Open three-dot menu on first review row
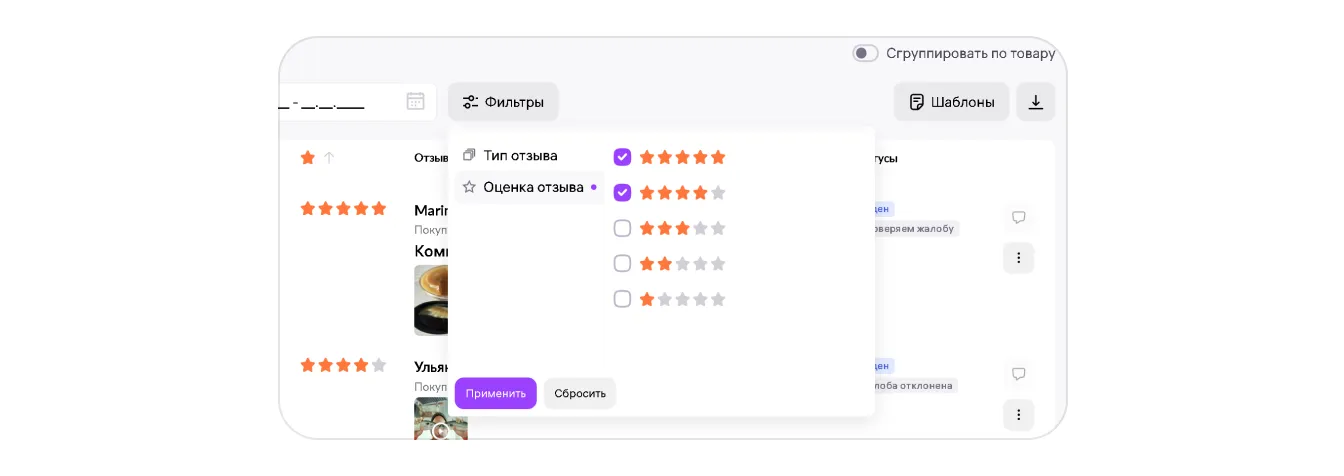This screenshot has width=1344, height=476. tap(1018, 258)
